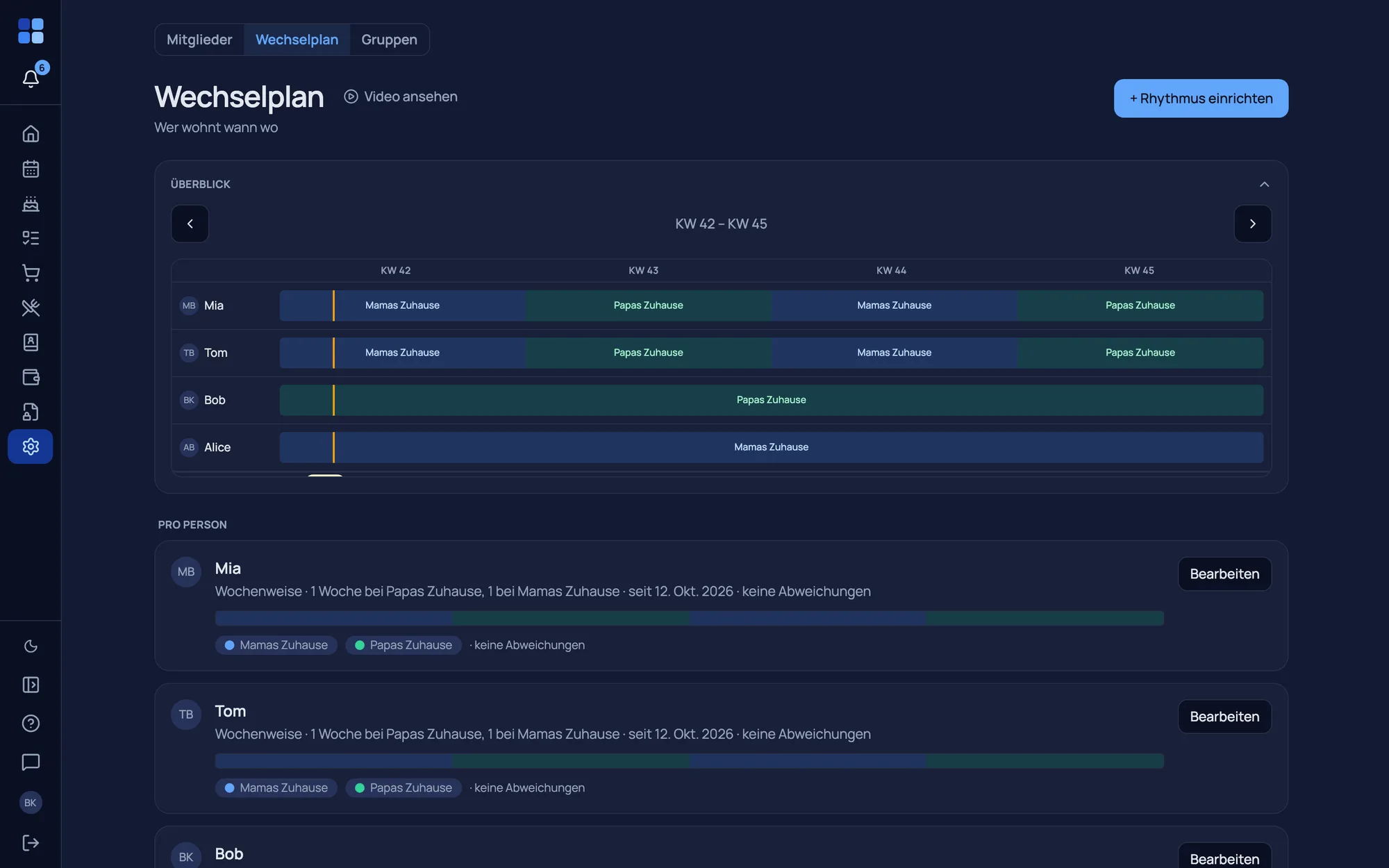Open the settings gear icon in sidebar
Image resolution: width=1389 pixels, height=868 pixels.
pyautogui.click(x=31, y=446)
